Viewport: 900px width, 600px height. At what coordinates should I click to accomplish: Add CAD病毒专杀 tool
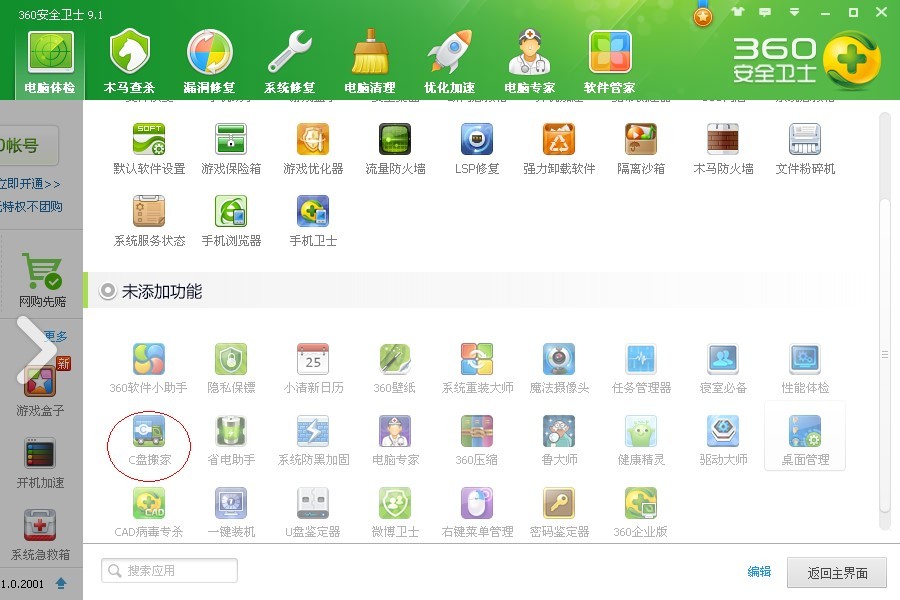(149, 512)
